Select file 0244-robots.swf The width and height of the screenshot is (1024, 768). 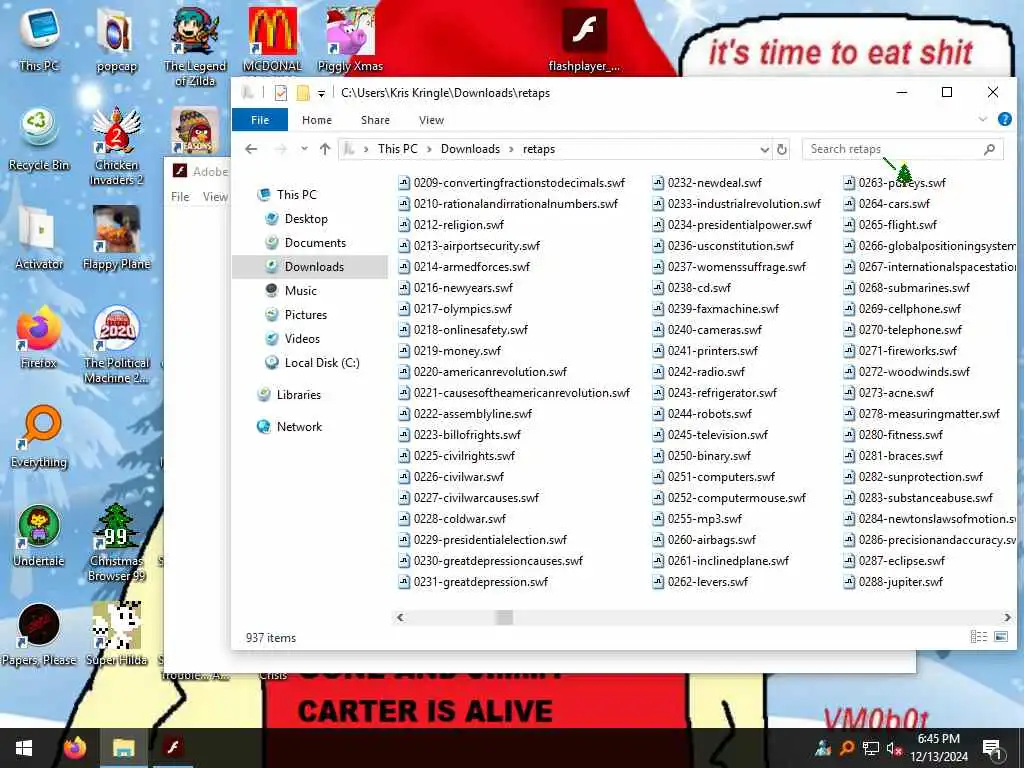click(703, 414)
